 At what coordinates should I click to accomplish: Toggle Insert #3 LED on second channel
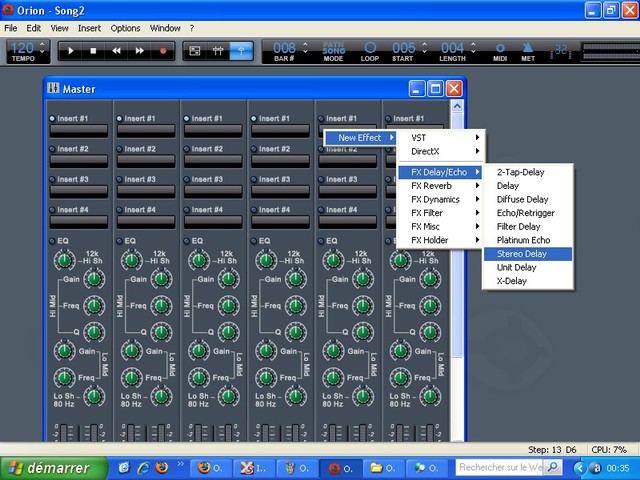coord(120,179)
